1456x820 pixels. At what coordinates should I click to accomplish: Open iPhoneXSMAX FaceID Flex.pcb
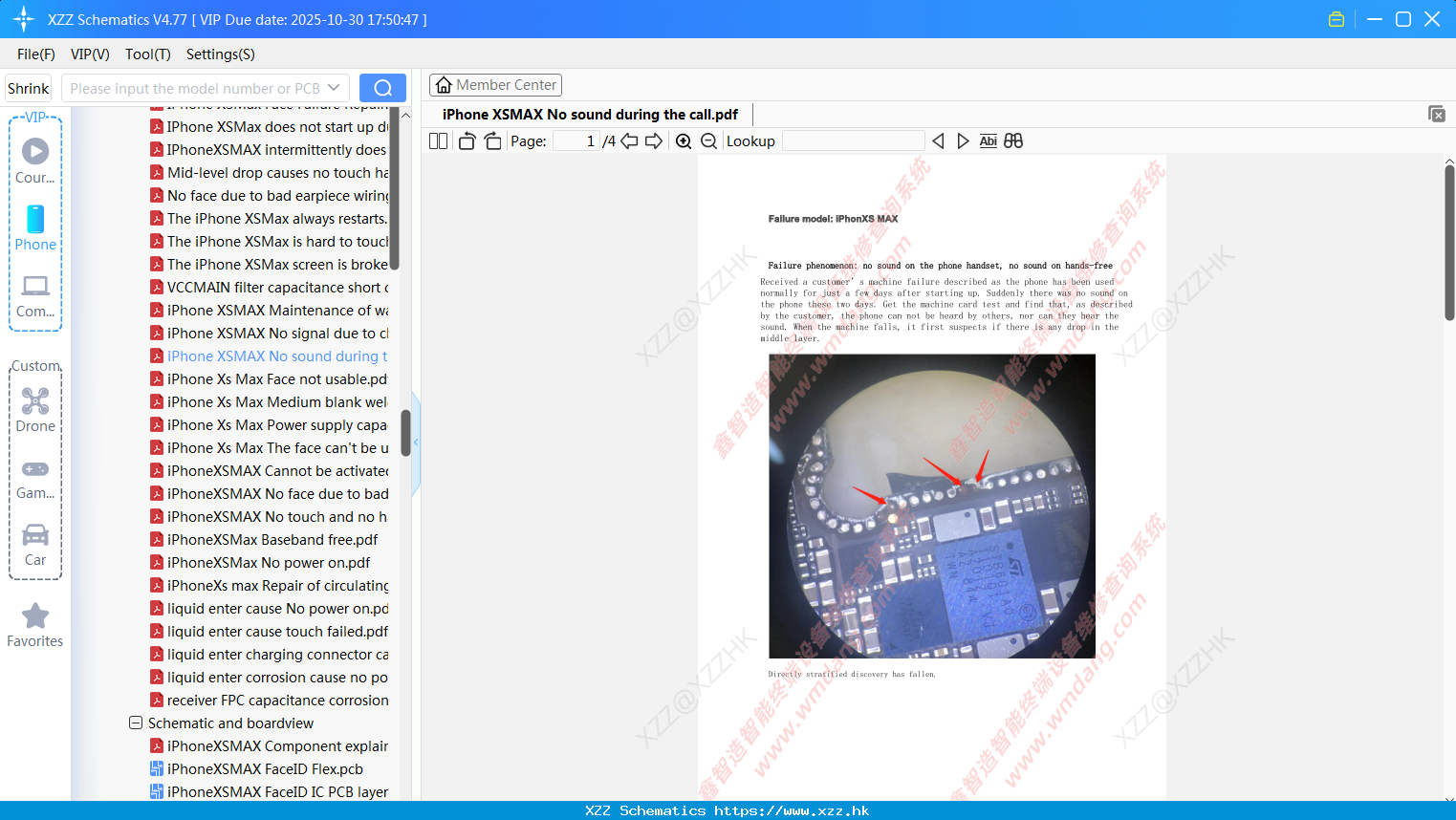pos(257,769)
